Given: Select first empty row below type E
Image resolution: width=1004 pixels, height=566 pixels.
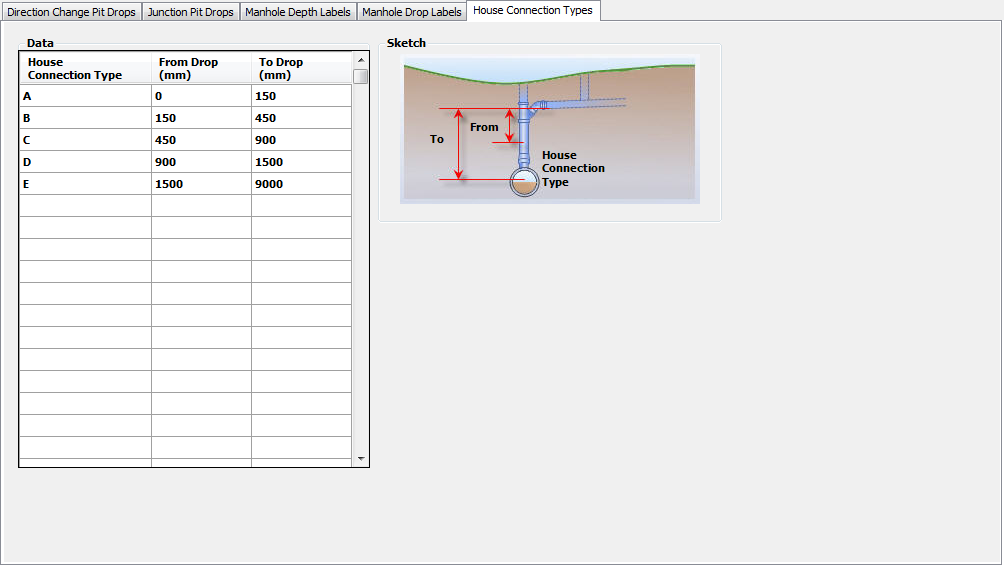Looking at the screenshot, I should (85, 206).
